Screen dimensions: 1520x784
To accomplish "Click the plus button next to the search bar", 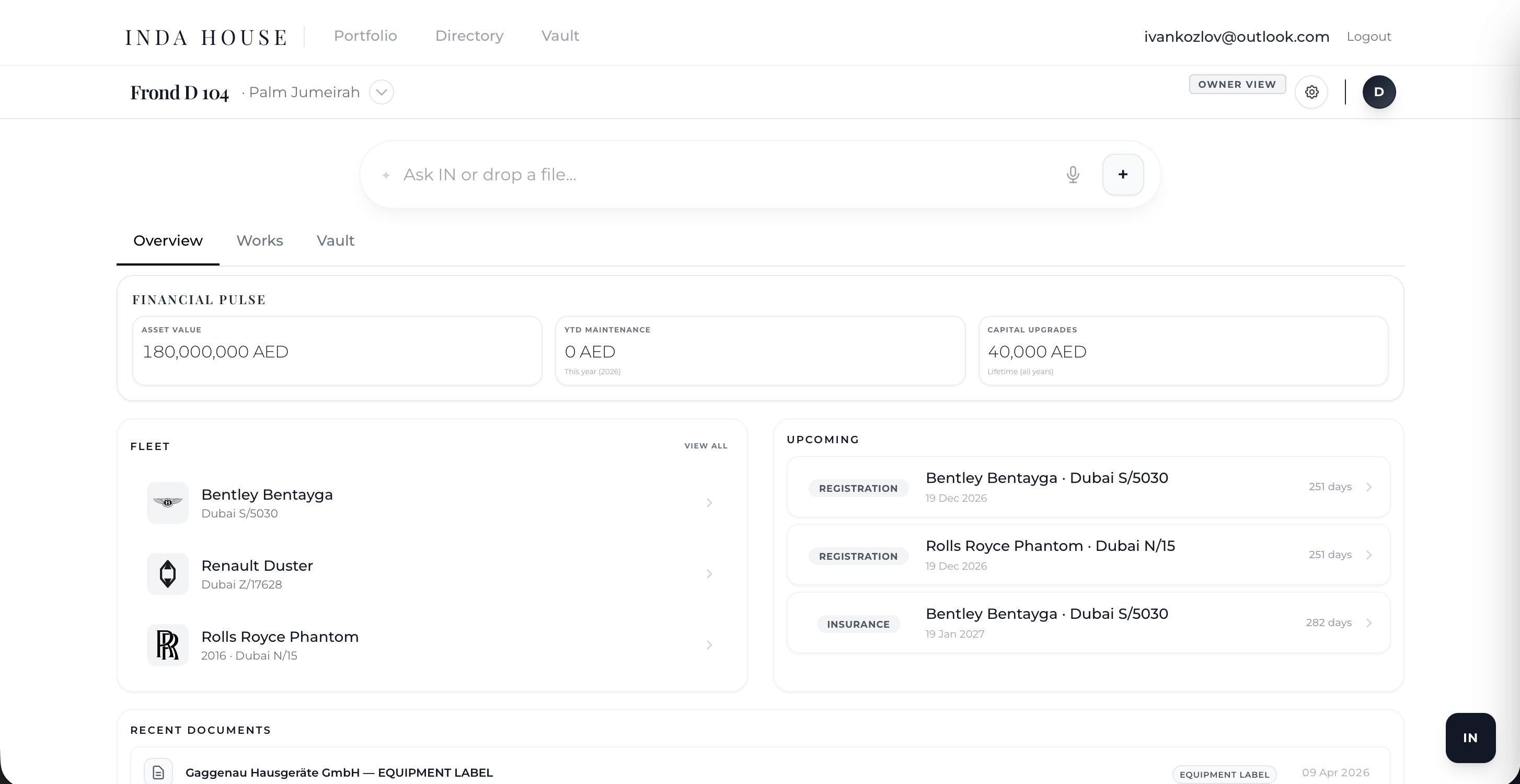I will coord(1123,174).
